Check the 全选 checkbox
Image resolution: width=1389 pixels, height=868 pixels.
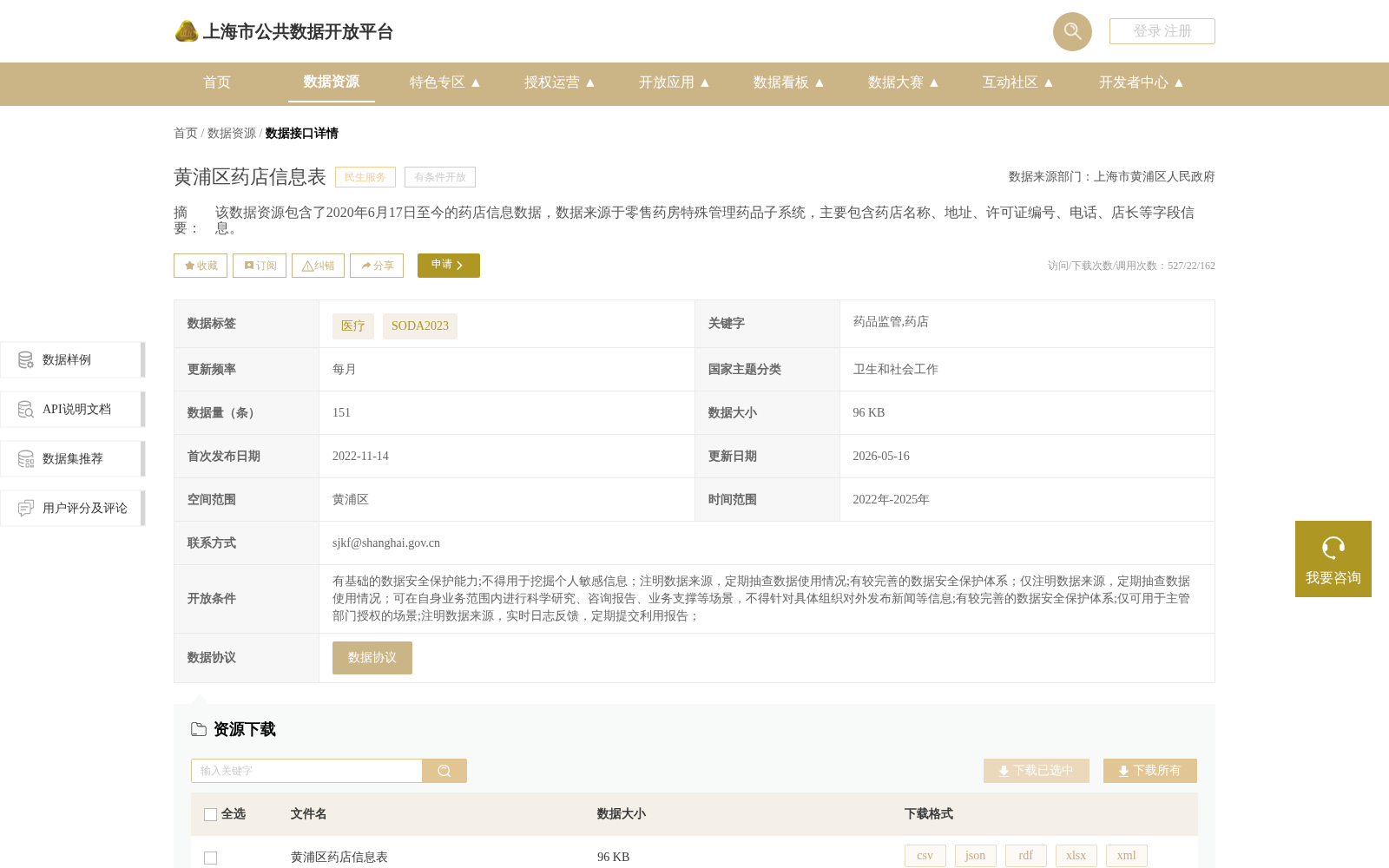point(210,814)
